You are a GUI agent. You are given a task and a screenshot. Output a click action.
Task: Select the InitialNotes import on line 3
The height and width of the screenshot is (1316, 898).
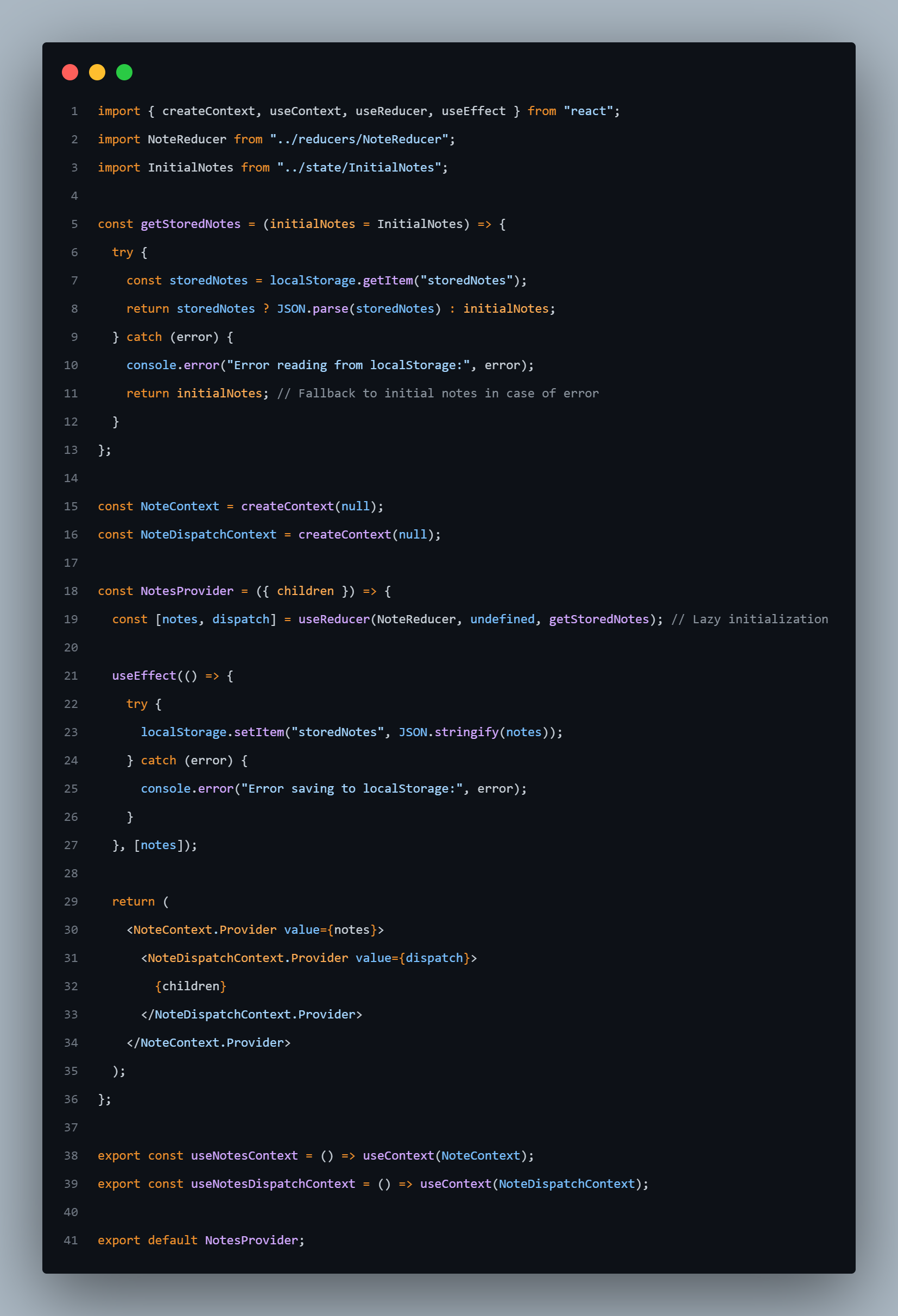191,167
